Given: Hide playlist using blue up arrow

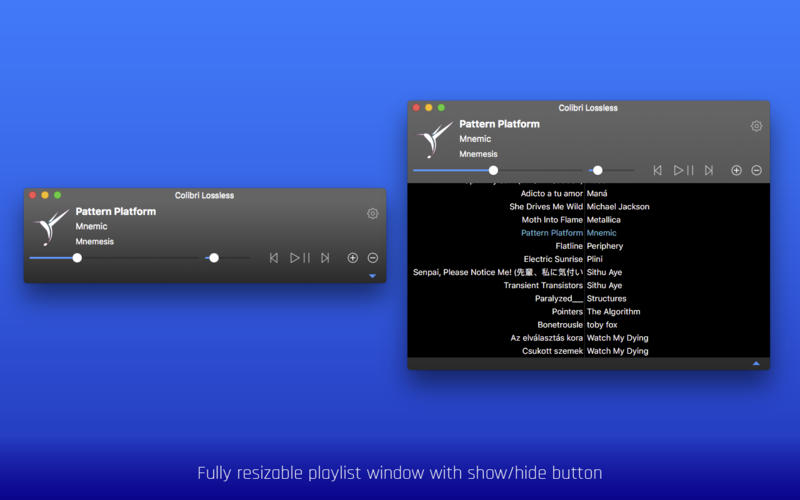Looking at the screenshot, I should pyautogui.click(x=756, y=363).
